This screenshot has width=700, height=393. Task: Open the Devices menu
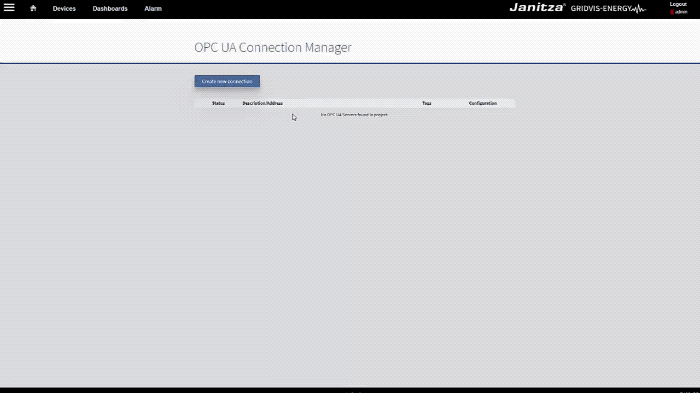[x=64, y=8]
